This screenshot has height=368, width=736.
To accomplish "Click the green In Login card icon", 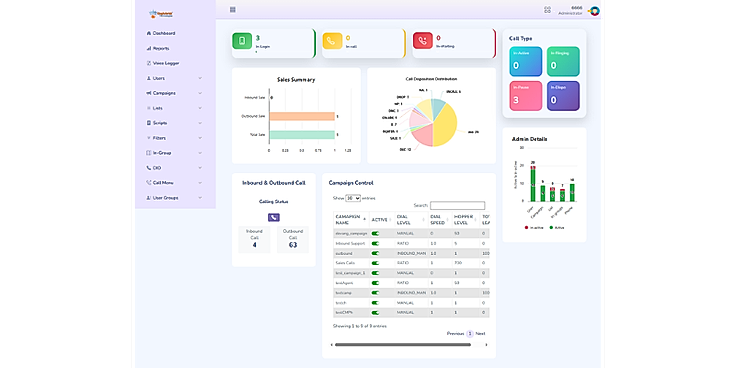I will (x=242, y=41).
